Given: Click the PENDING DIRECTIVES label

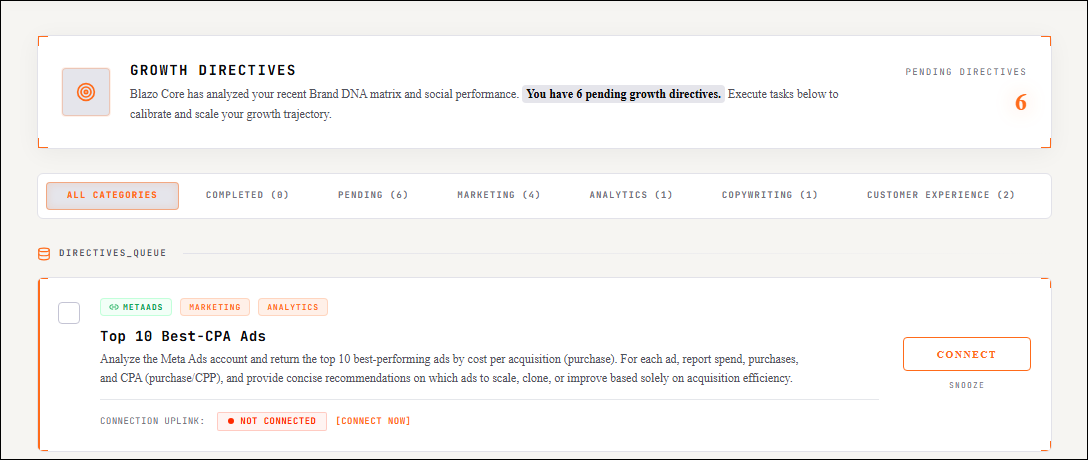Looking at the screenshot, I should click(x=966, y=72).
